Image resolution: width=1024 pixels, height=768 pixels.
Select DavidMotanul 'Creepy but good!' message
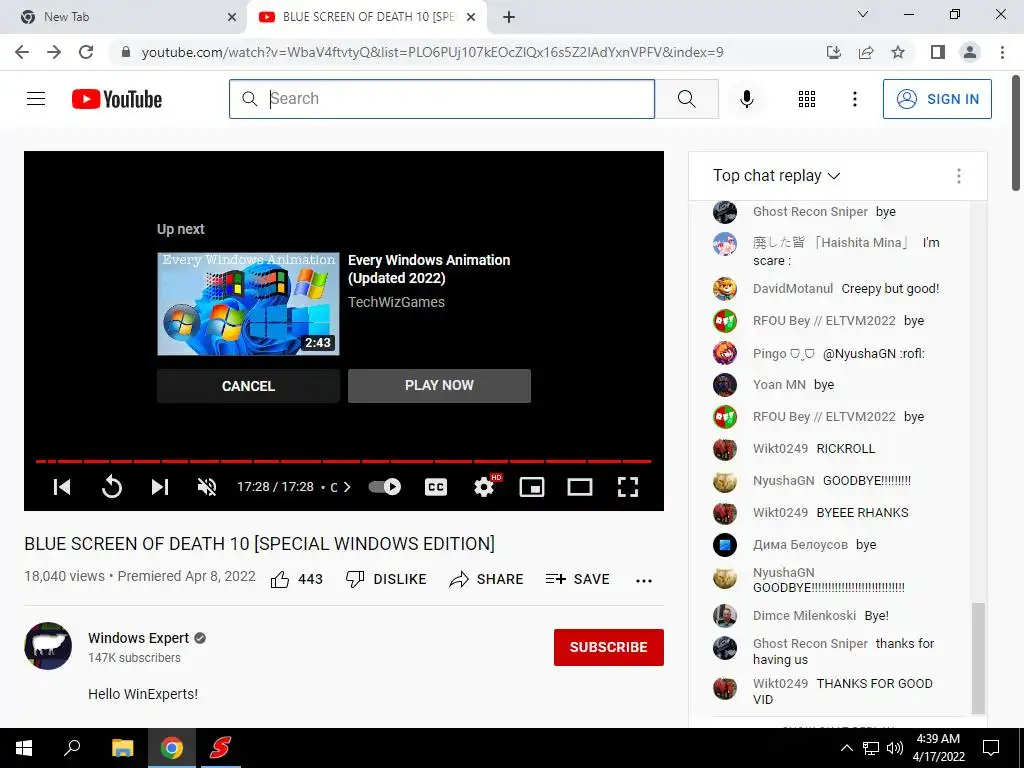890,289
